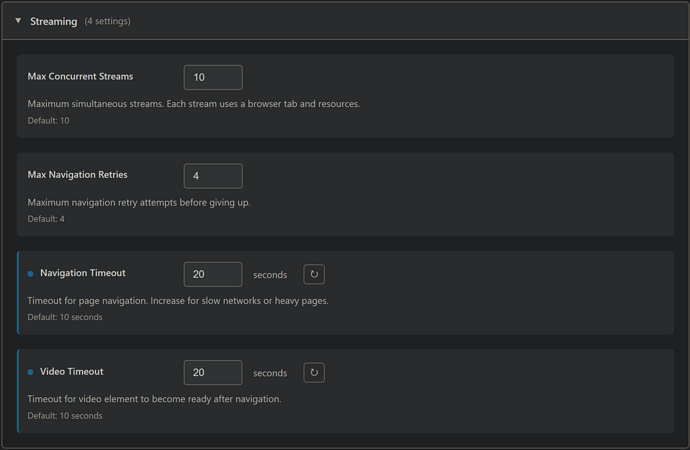The image size is (690, 450).
Task: Click the Navigation Timeout setting name
Action: [x=83, y=273]
